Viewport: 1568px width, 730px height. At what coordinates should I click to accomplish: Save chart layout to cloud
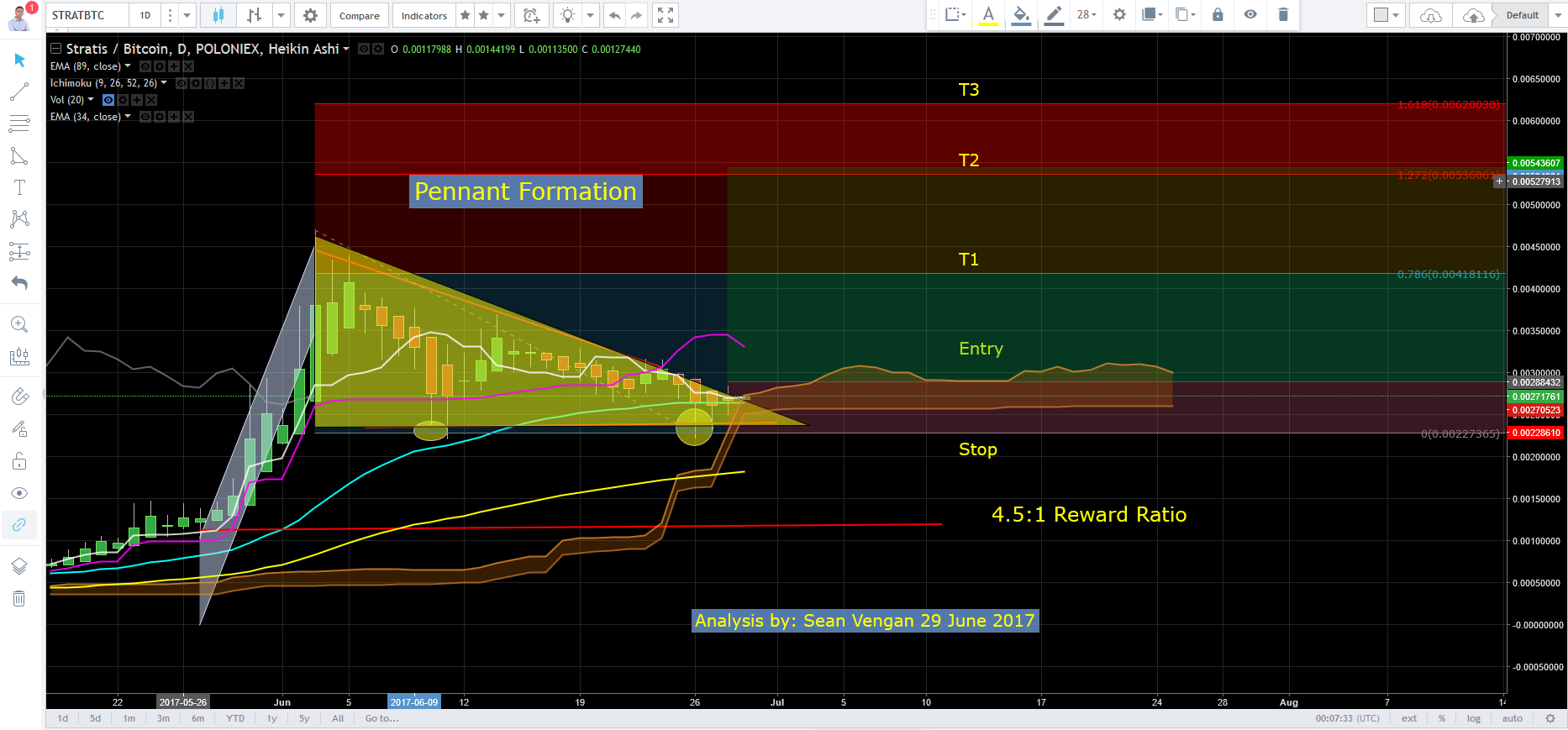tap(1473, 15)
